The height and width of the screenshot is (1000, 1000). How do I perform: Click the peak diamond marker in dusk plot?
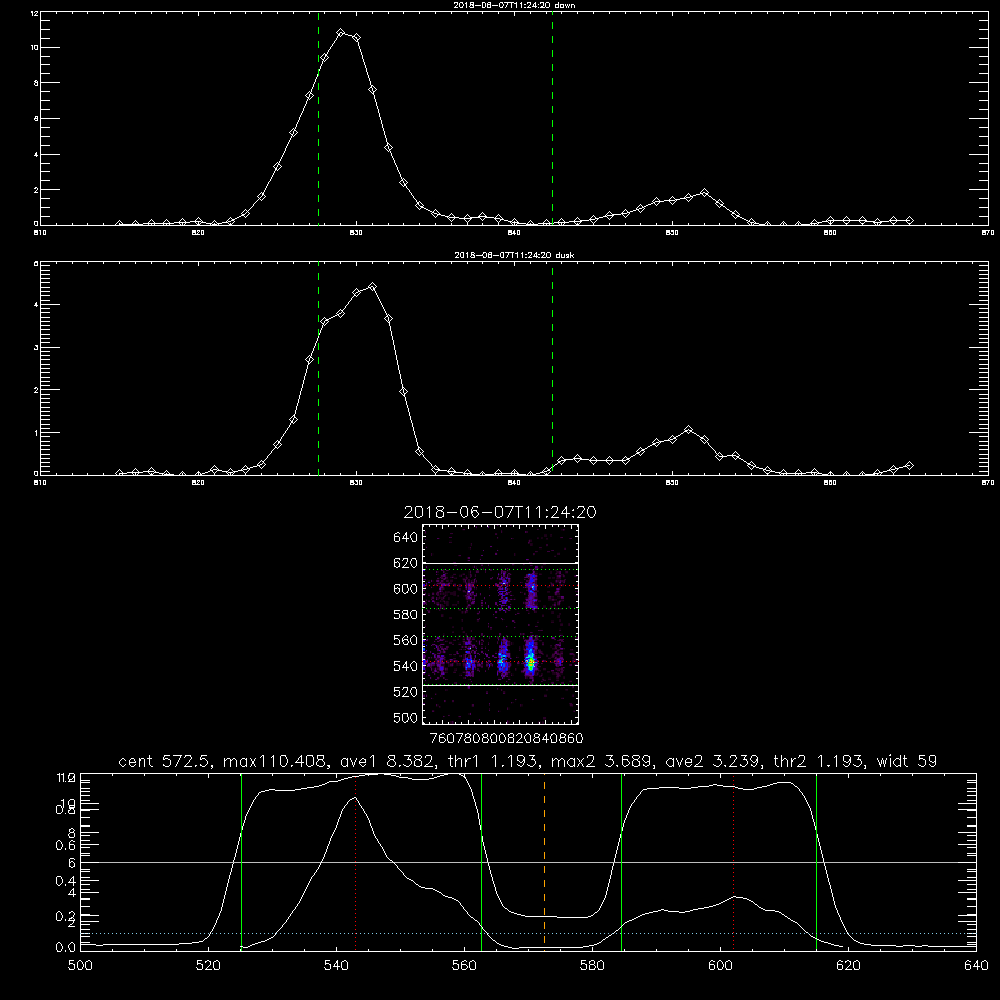tap(372, 287)
